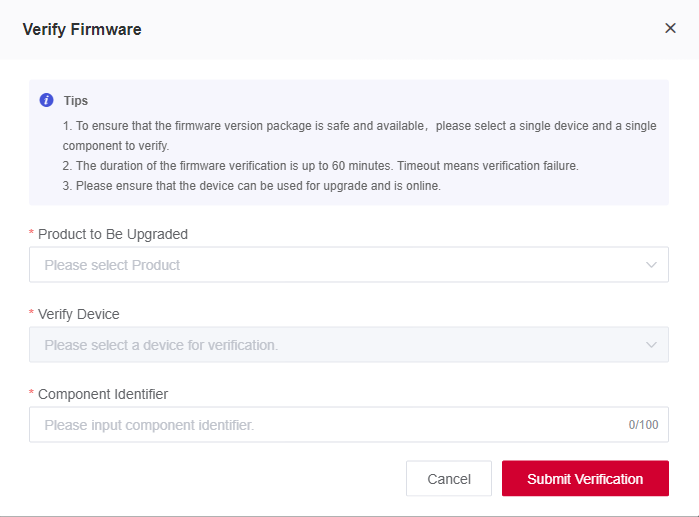
Task: Click the Verify Firmware dialog title
Action: tap(82, 29)
